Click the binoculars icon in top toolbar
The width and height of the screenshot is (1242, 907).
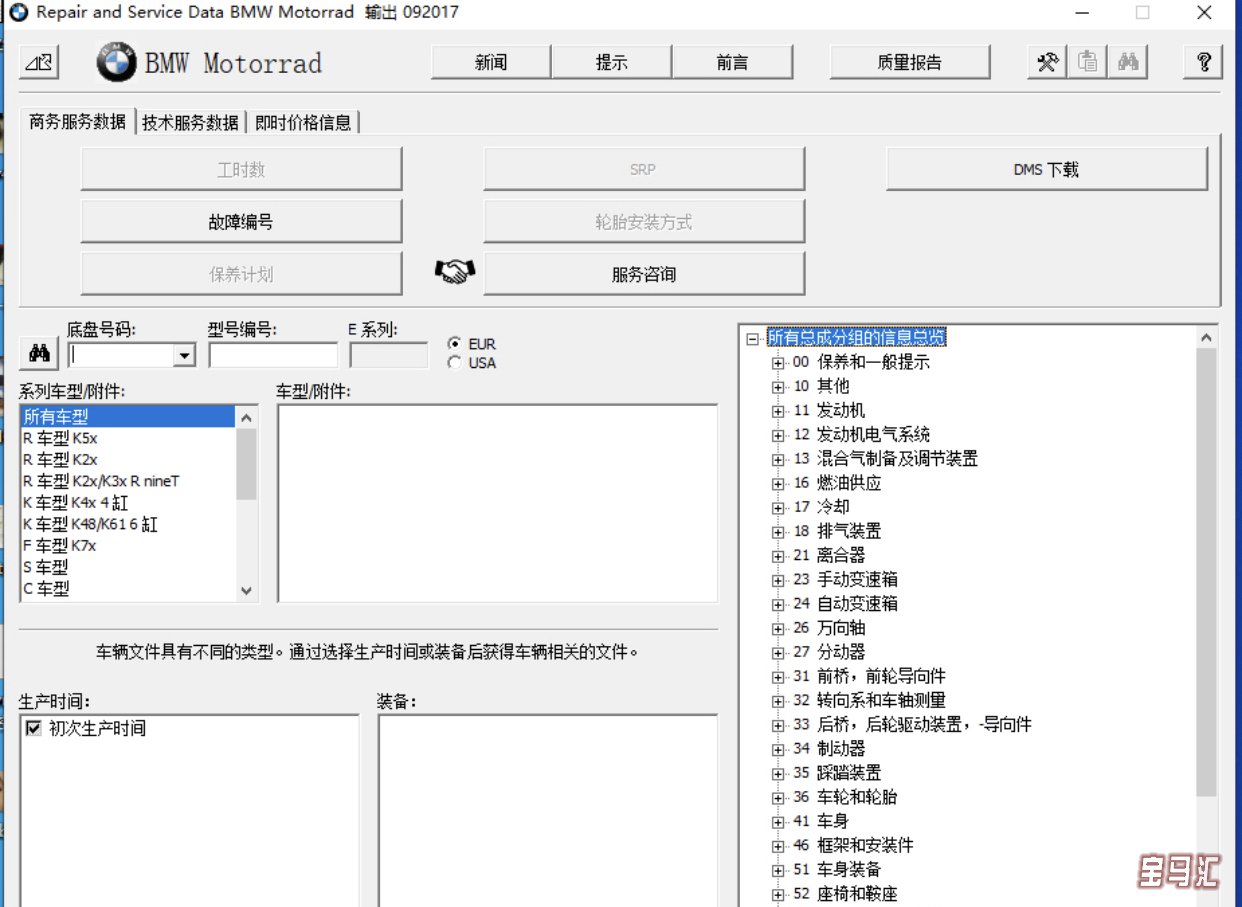click(1128, 62)
